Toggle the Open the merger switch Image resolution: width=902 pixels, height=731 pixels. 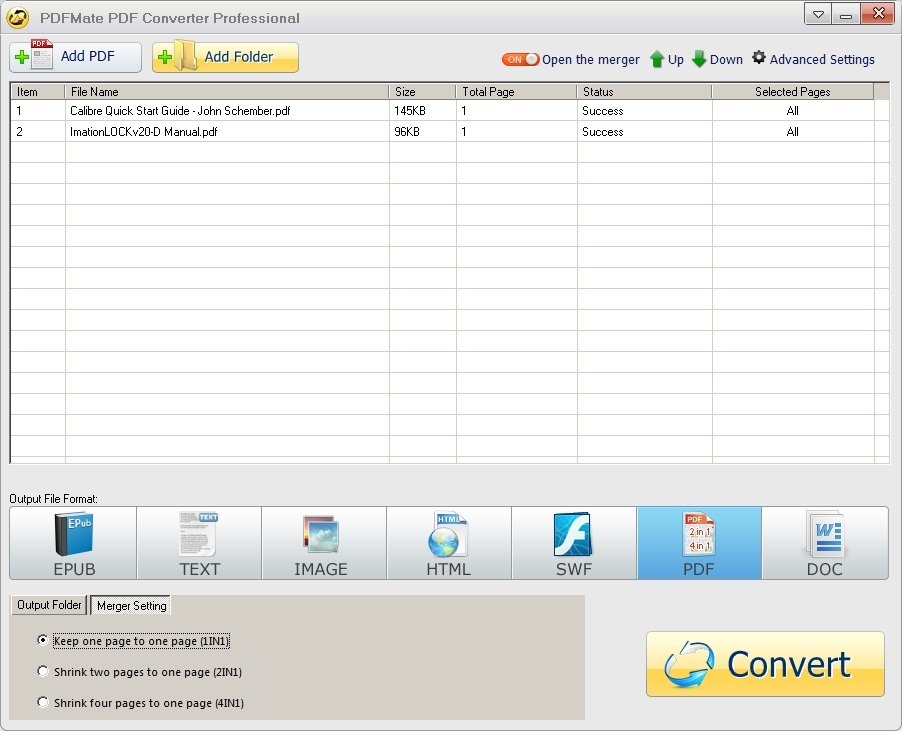tap(520, 59)
